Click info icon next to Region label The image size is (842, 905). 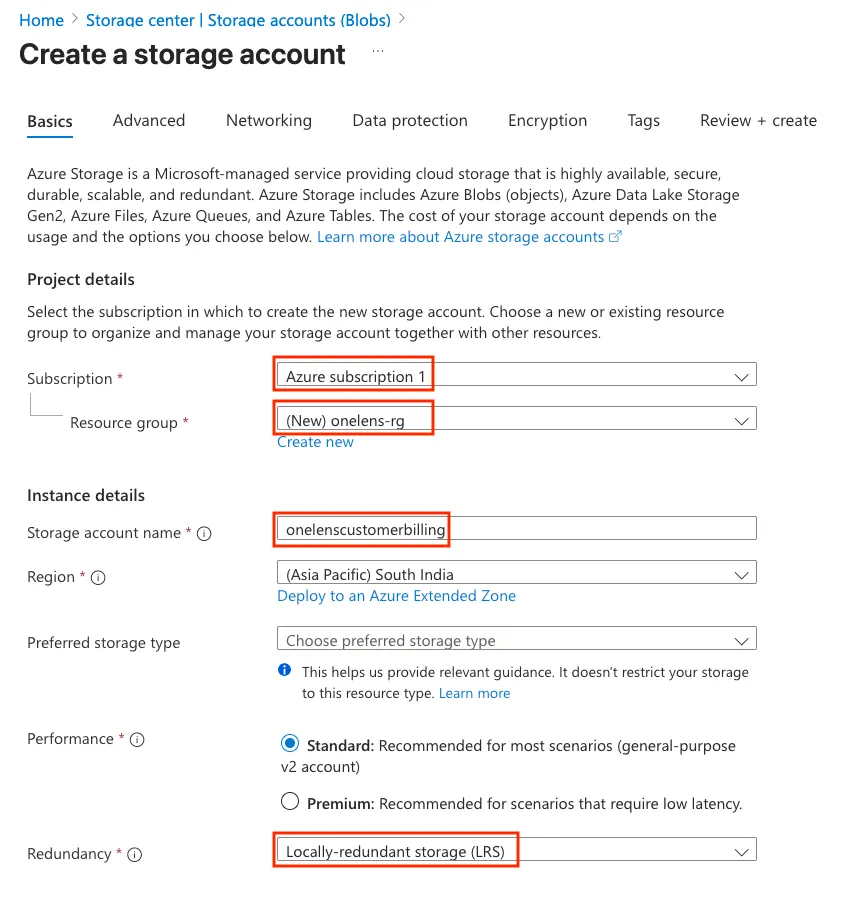pyautogui.click(x=99, y=578)
